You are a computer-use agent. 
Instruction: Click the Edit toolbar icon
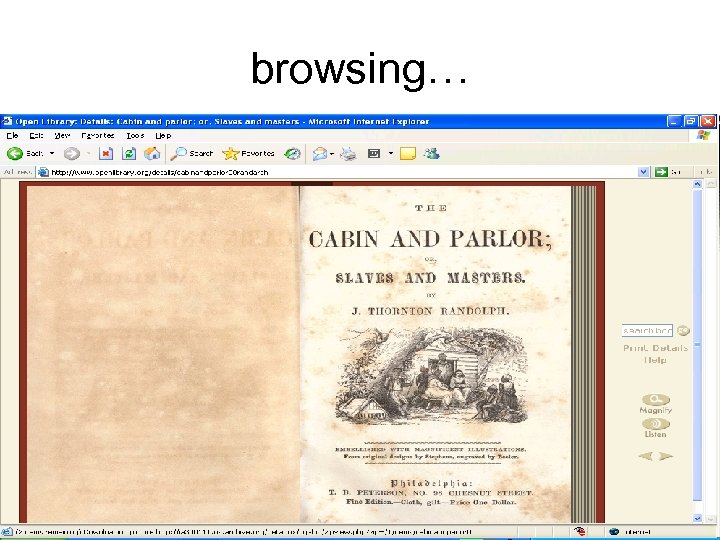click(374, 153)
